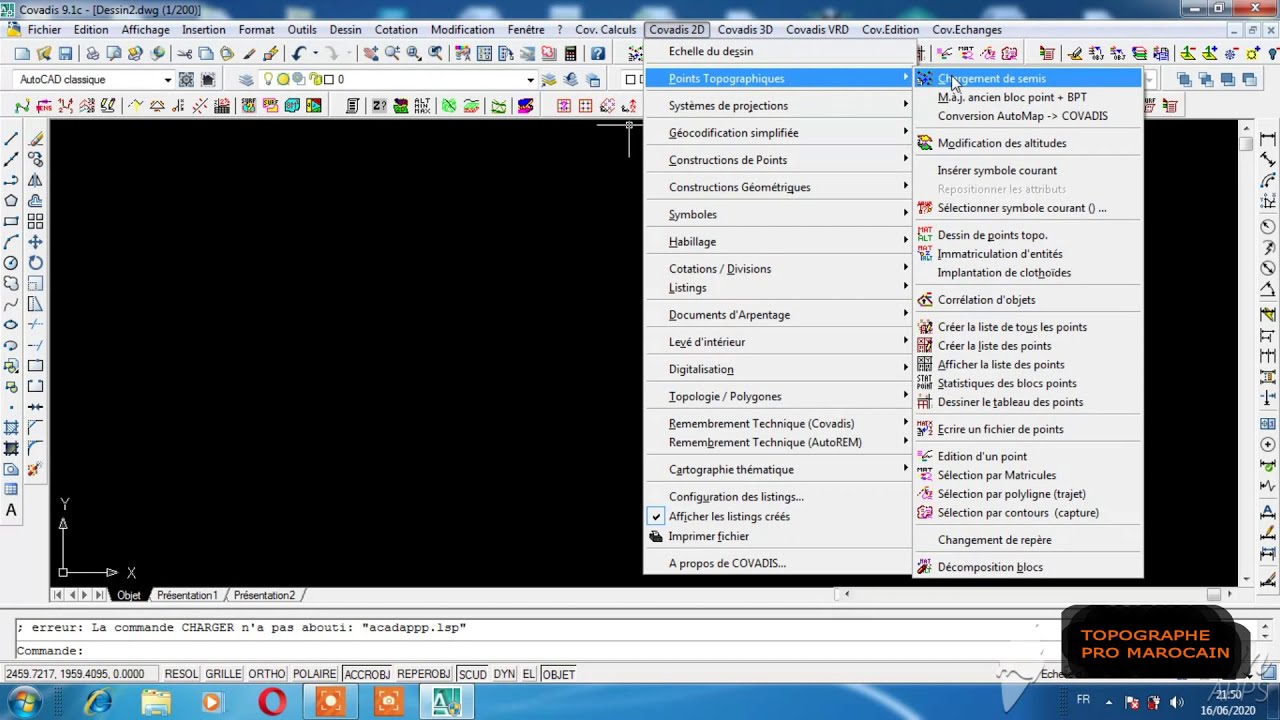This screenshot has height=720, width=1280.
Task: Click the New drawing icon
Action: click(x=22, y=53)
